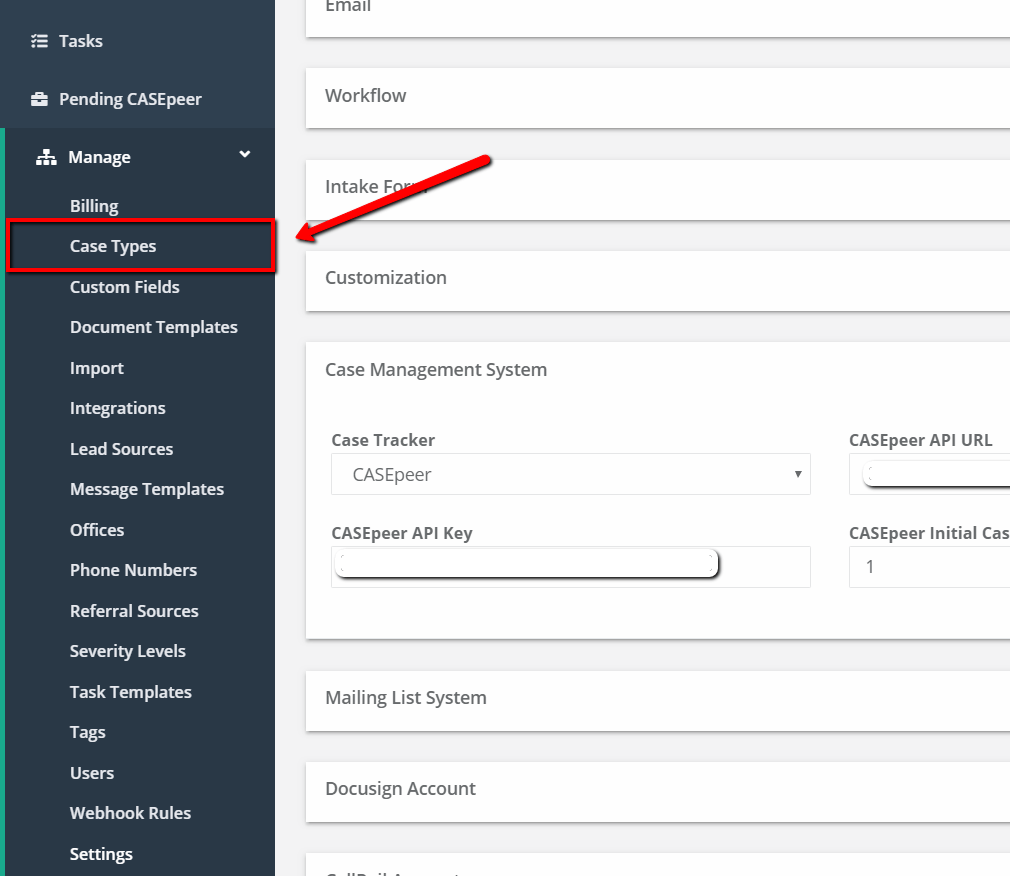Screen dimensions: 1010x876
Task: Click the Severity Levels option
Action: tap(127, 651)
